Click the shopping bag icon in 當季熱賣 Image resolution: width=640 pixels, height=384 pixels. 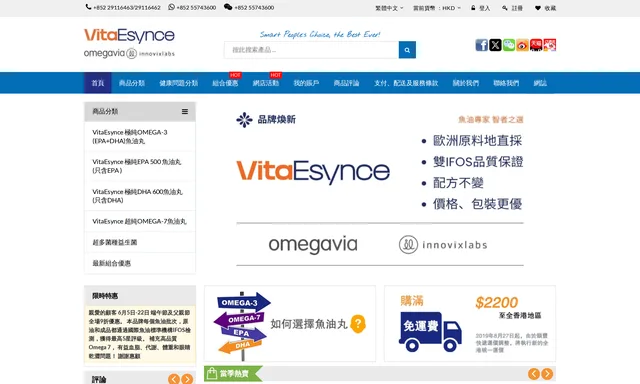coord(211,373)
